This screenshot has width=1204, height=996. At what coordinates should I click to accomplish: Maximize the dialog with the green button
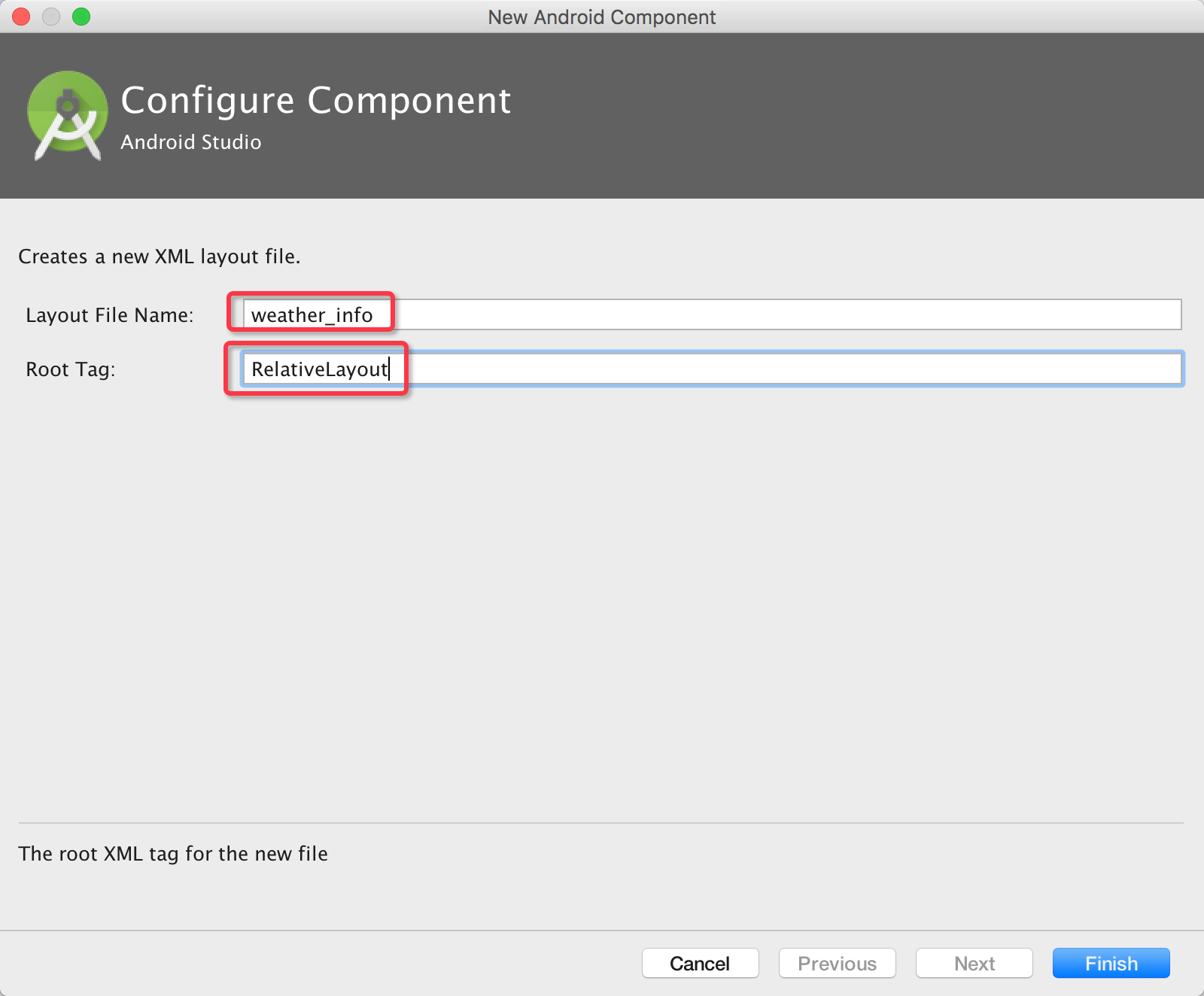pos(81,17)
